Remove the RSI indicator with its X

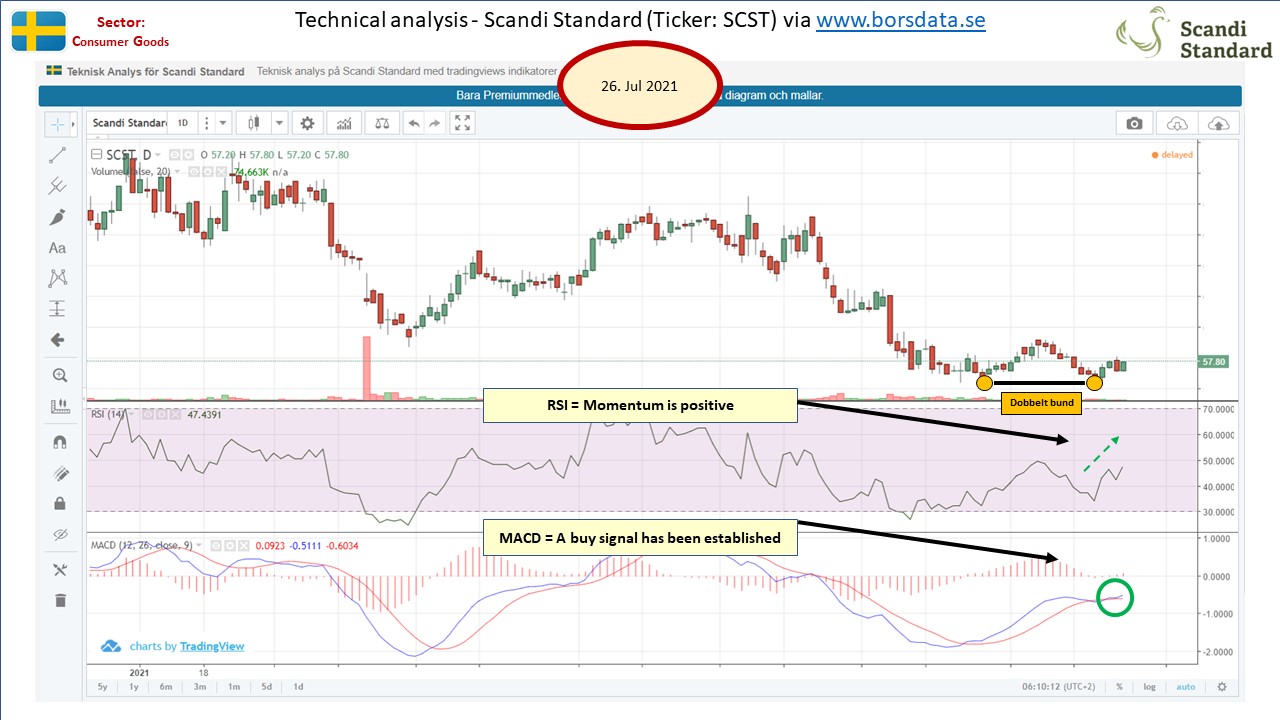[x=173, y=414]
